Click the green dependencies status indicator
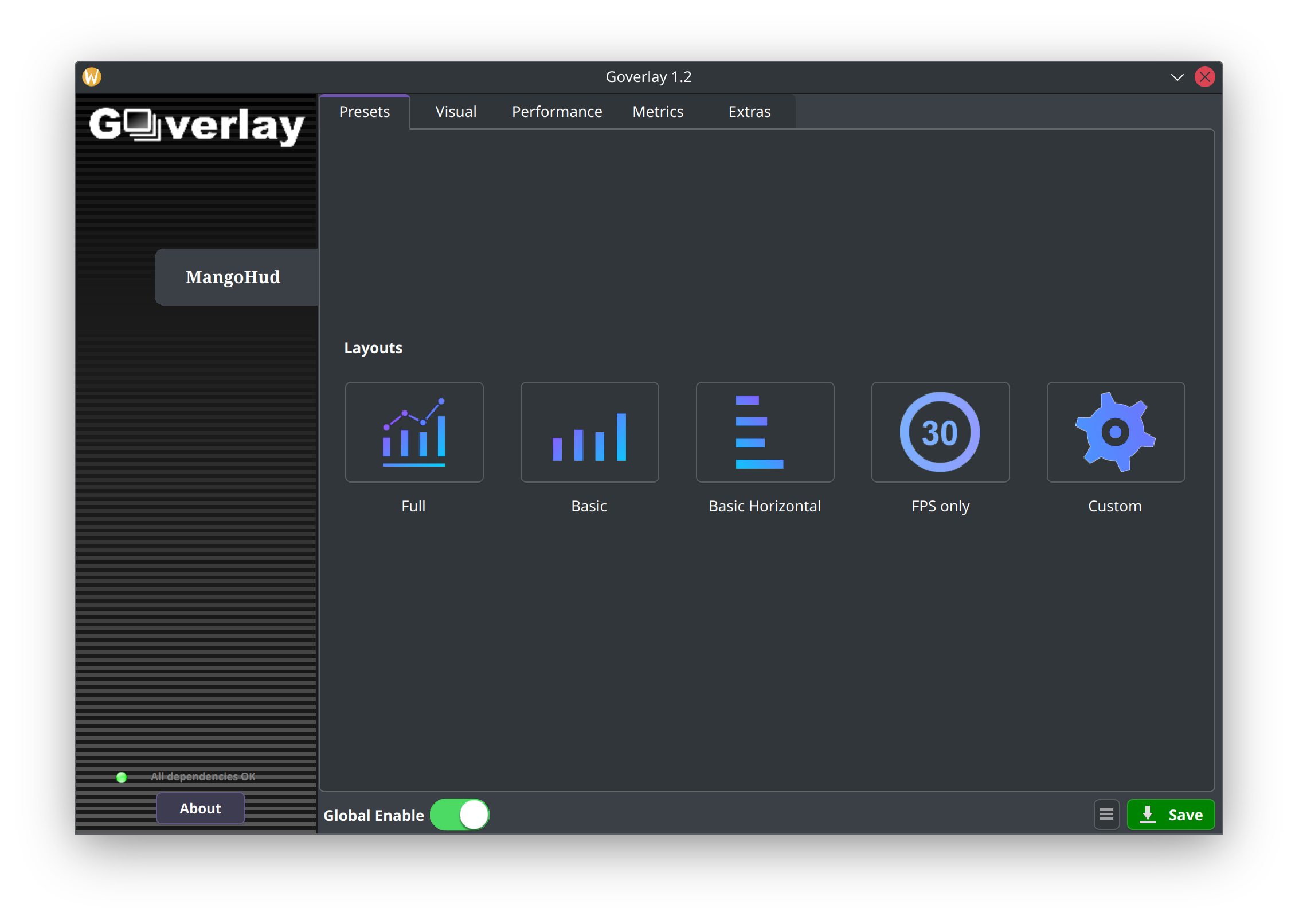Screen dimensions: 1299x924 [x=122, y=777]
